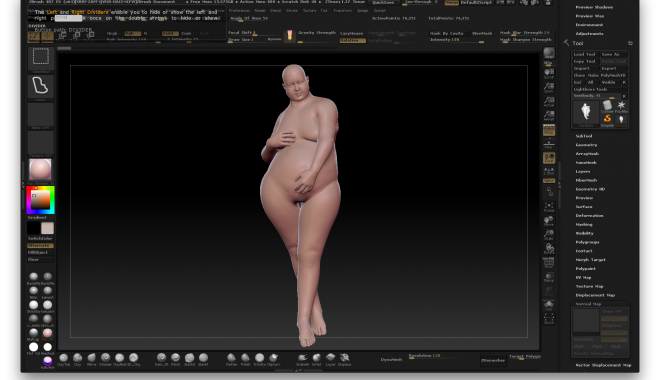Select the Displace brush icon
The image size is (660, 380).
click(x=344, y=359)
